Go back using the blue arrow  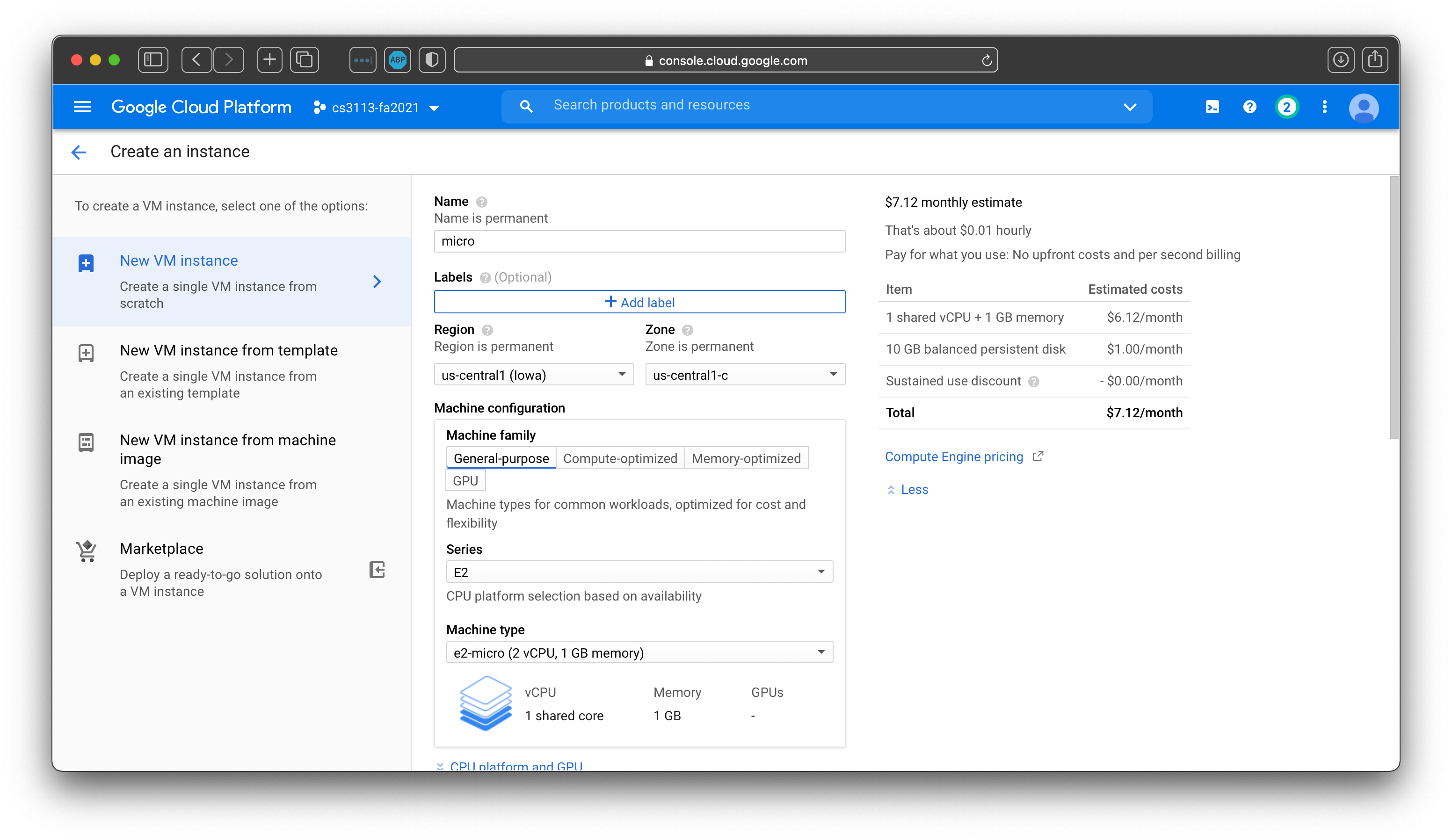point(79,152)
